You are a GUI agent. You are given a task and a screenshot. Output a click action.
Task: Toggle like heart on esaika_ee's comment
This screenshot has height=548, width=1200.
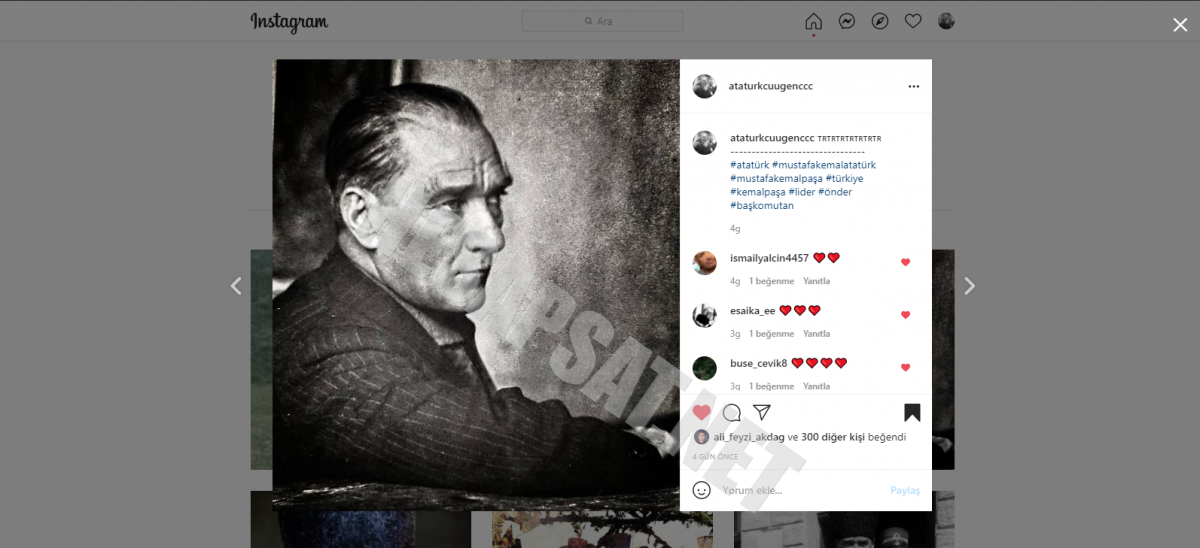pos(906,315)
